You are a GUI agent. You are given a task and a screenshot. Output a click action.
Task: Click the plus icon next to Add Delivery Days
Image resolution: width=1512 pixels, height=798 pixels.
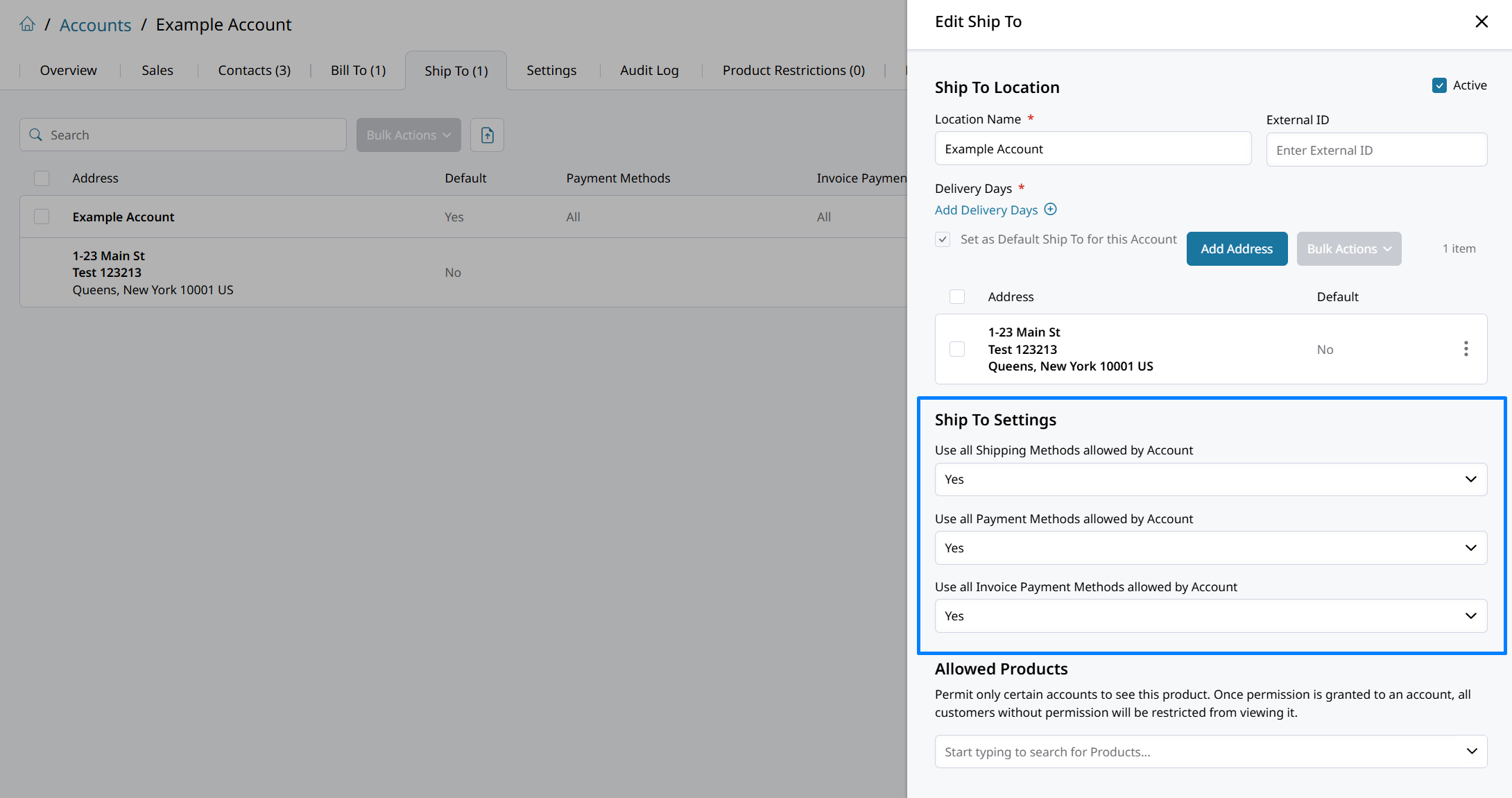point(1051,209)
